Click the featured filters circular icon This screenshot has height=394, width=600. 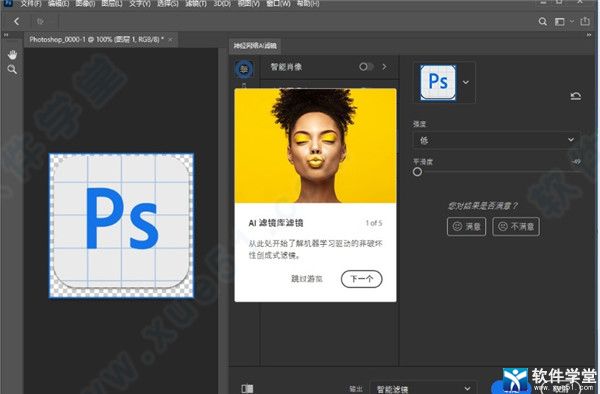coord(244,70)
